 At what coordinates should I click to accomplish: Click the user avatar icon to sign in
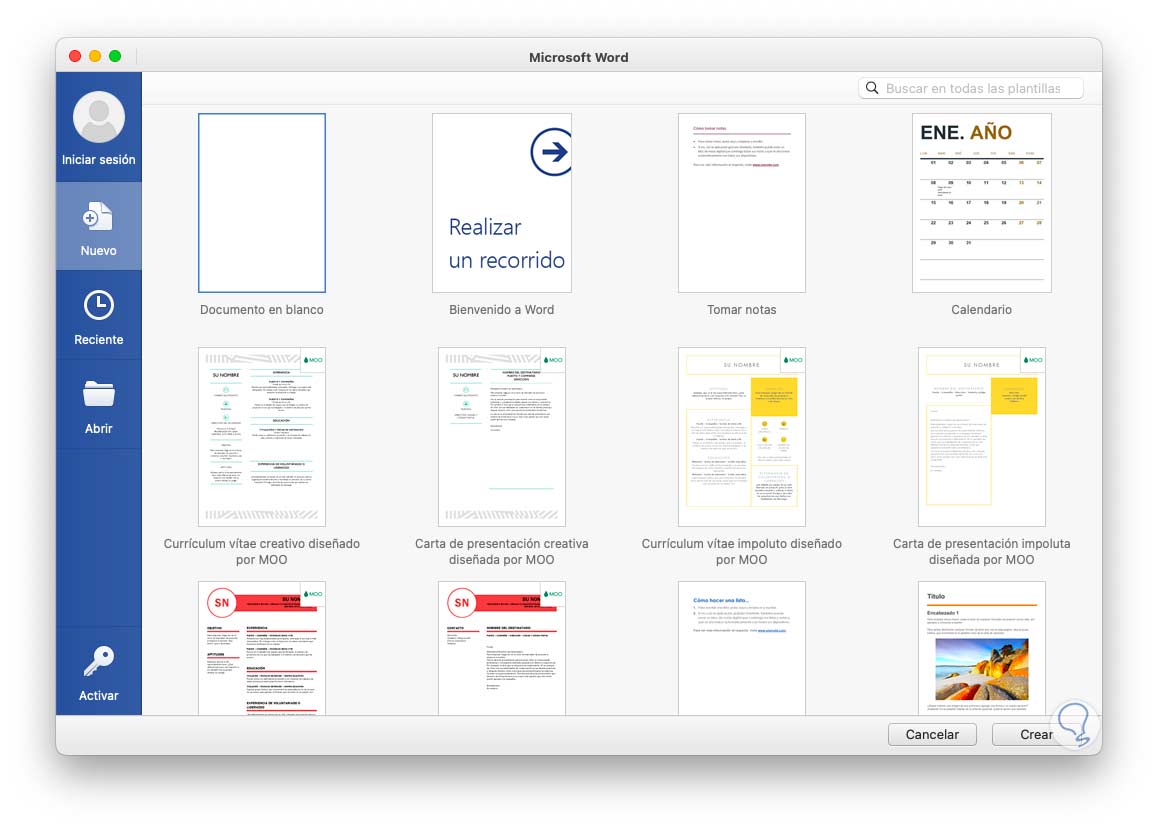coord(98,117)
